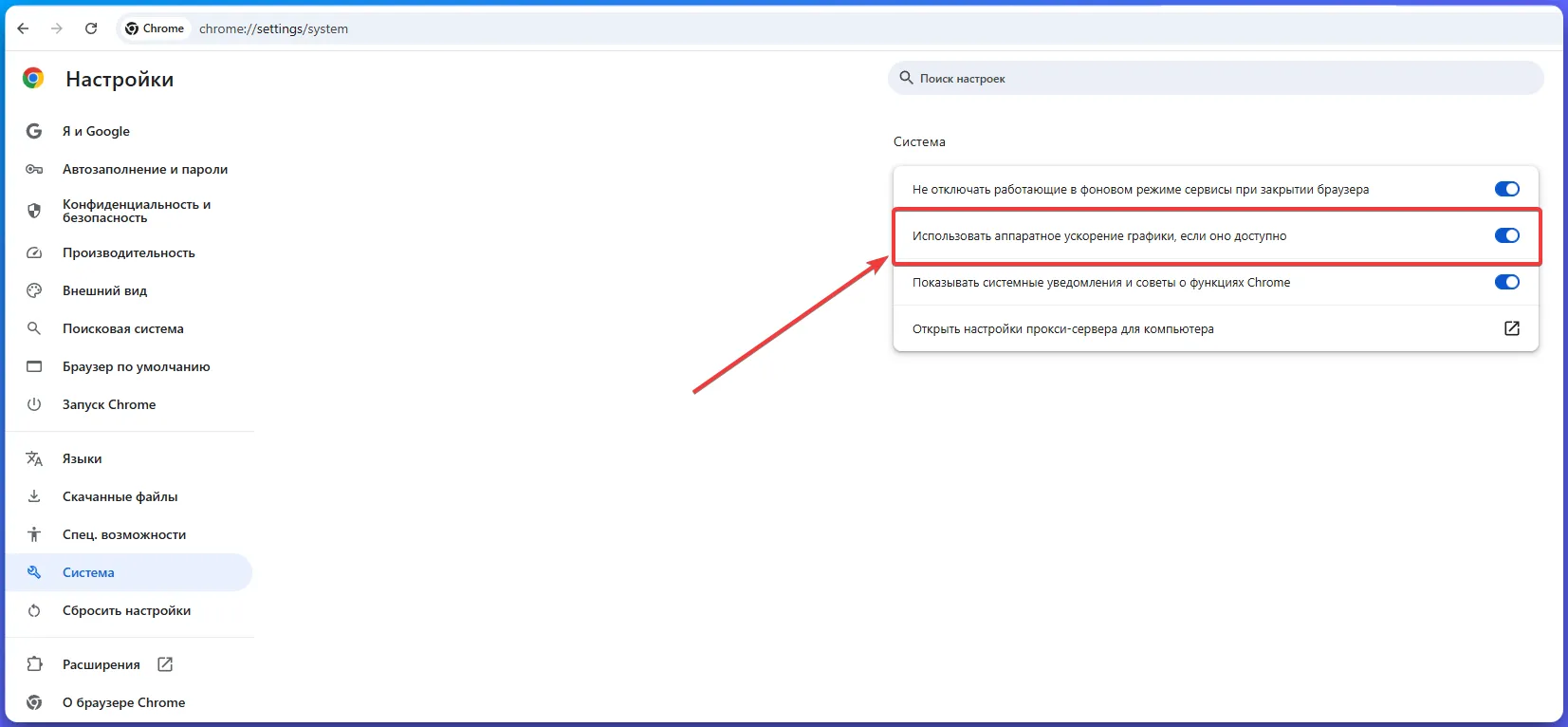The image size is (1568, 727).
Task: Click the window icon for Браузер по умолчанию
Action: click(34, 366)
